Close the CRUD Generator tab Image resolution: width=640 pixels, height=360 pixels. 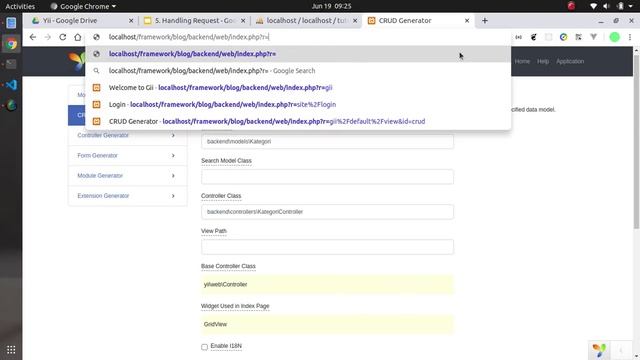467,20
